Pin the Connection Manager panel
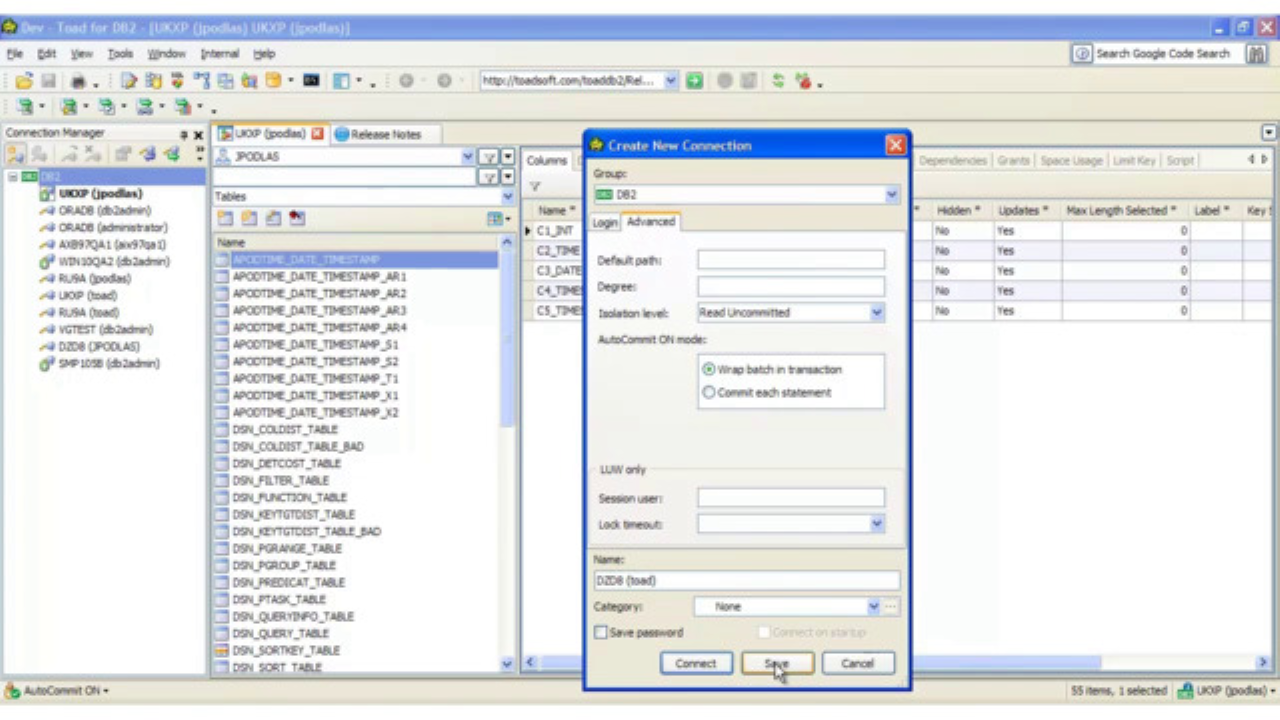 click(184, 135)
